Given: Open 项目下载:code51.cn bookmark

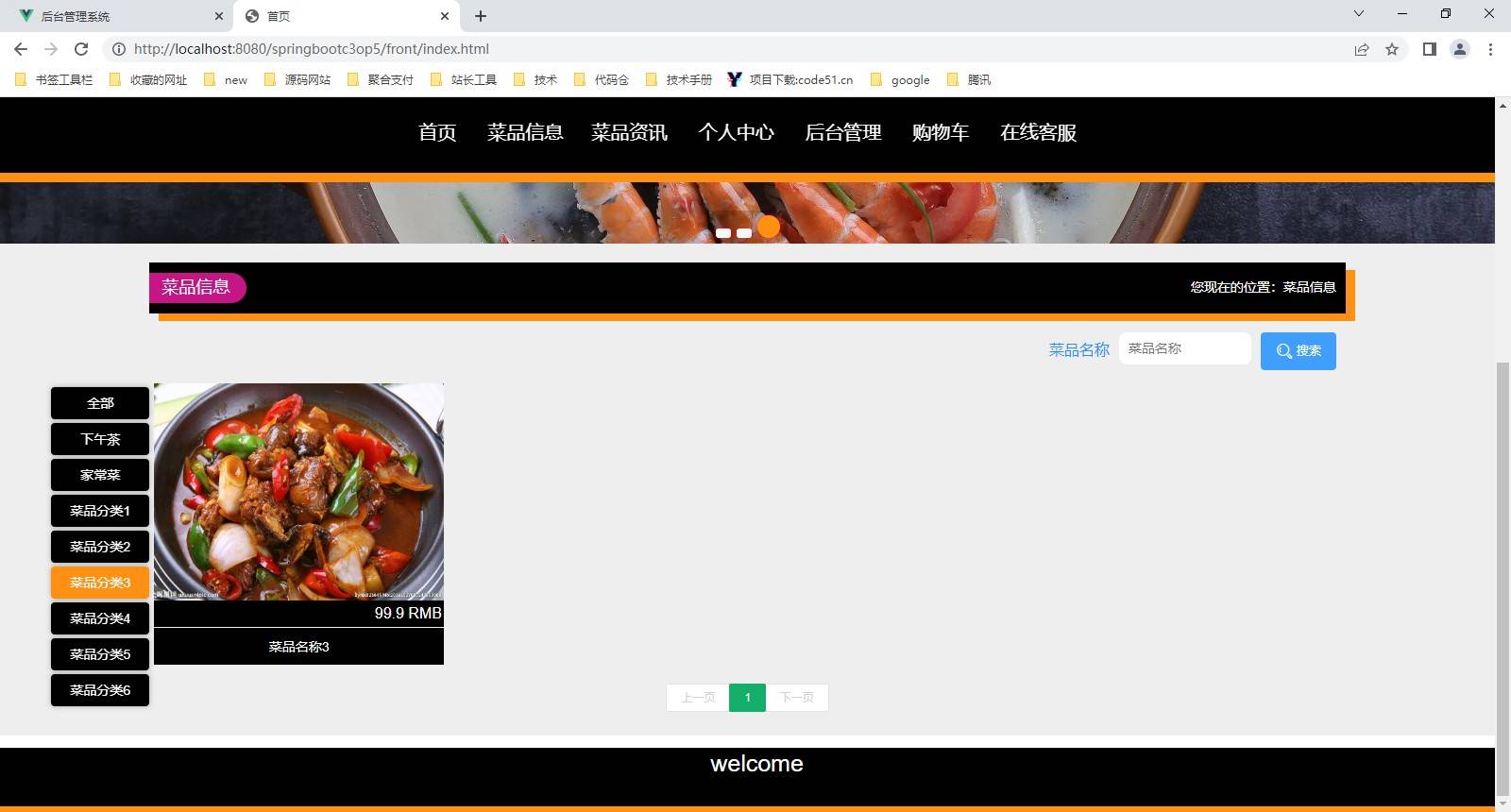Looking at the screenshot, I should 790,80.
